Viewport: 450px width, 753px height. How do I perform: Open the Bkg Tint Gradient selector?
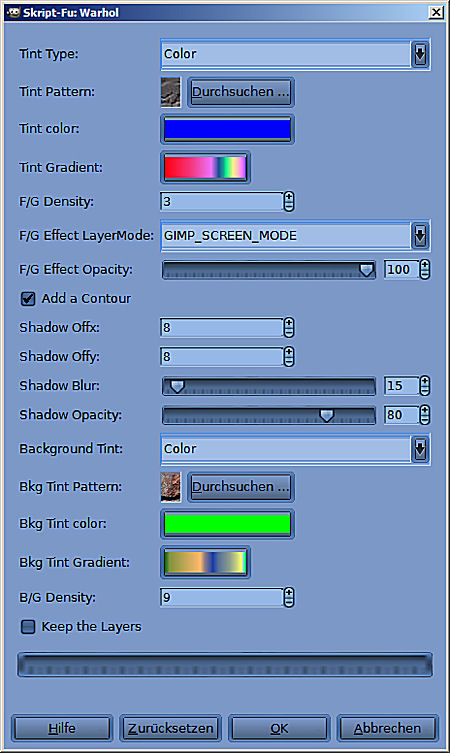tap(205, 562)
